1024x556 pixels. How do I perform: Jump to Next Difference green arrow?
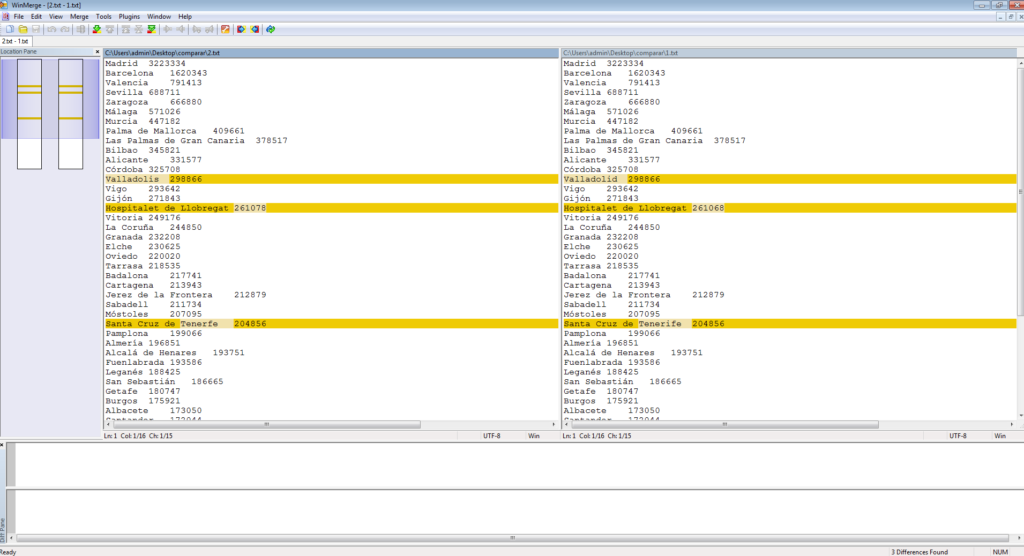click(x=97, y=29)
